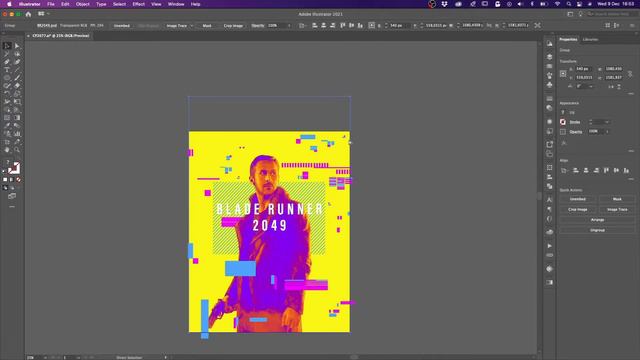Switch to the Properties tab
This screenshot has width=640, height=360.
point(568,40)
